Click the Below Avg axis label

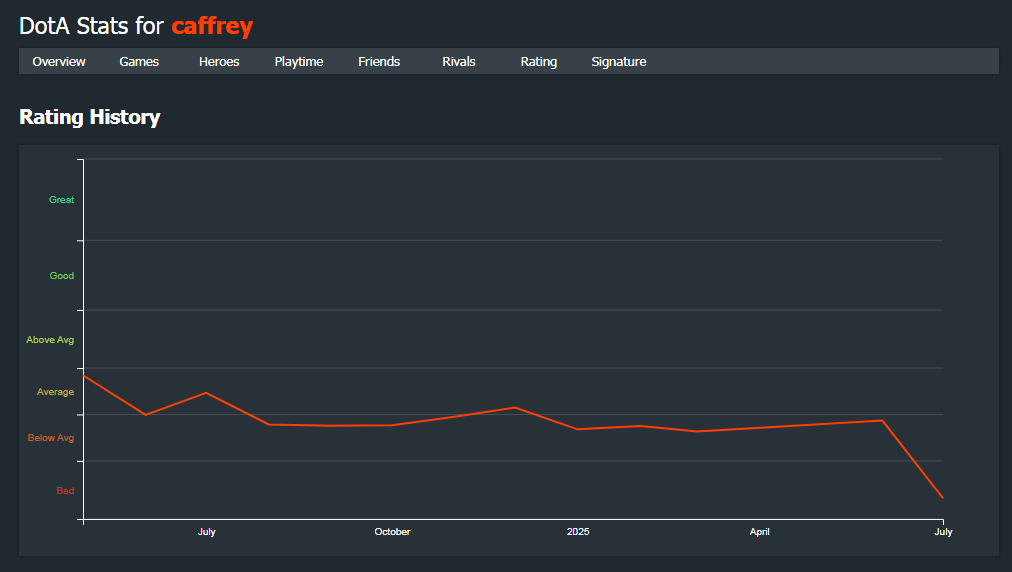point(50,438)
